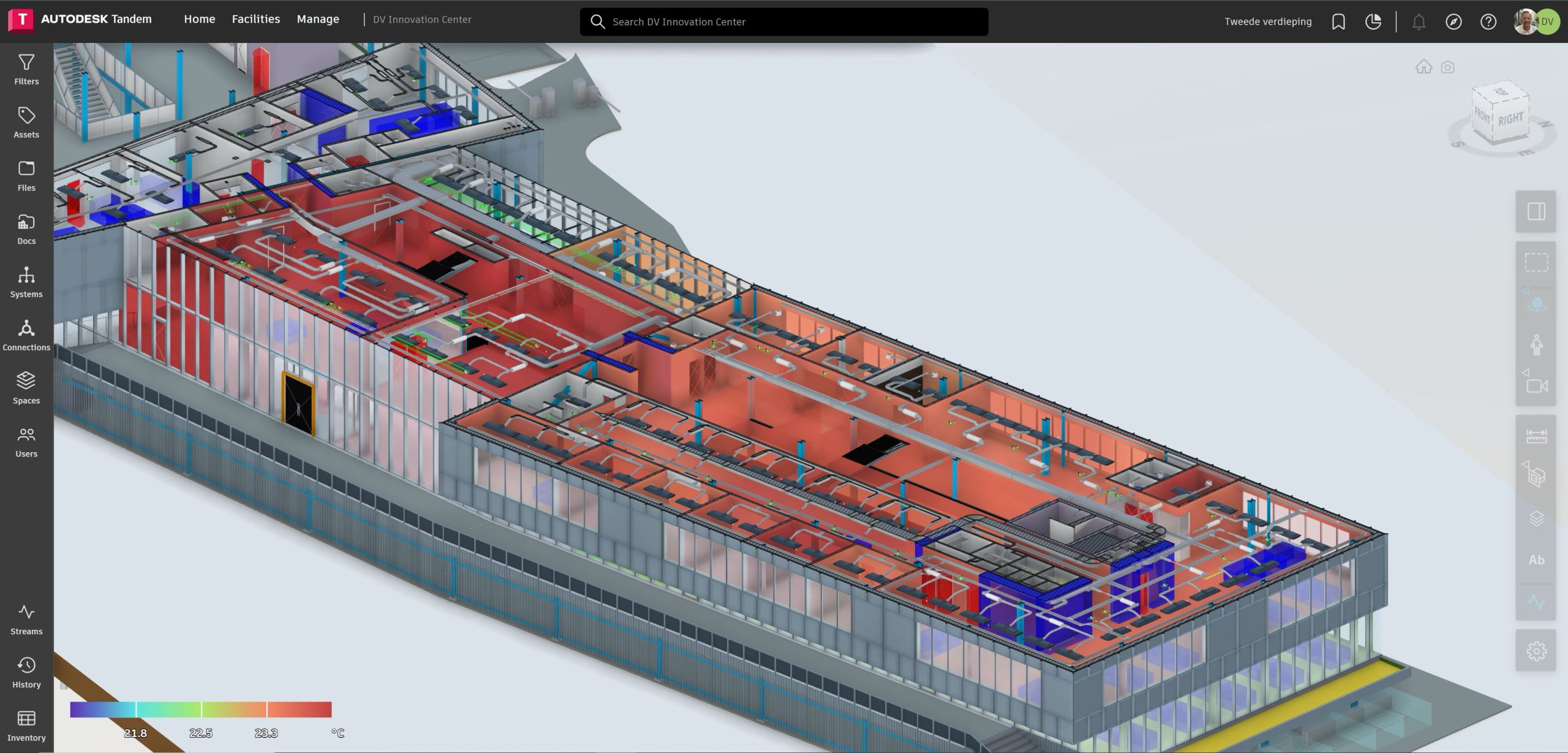Viewport: 1568px width, 753px height.
Task: Click the Manage menu item
Action: [317, 19]
